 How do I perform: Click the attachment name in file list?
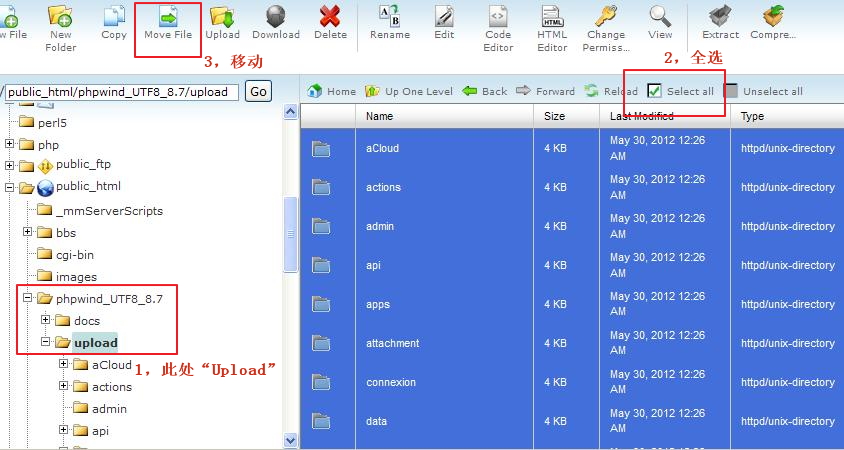pos(392,343)
